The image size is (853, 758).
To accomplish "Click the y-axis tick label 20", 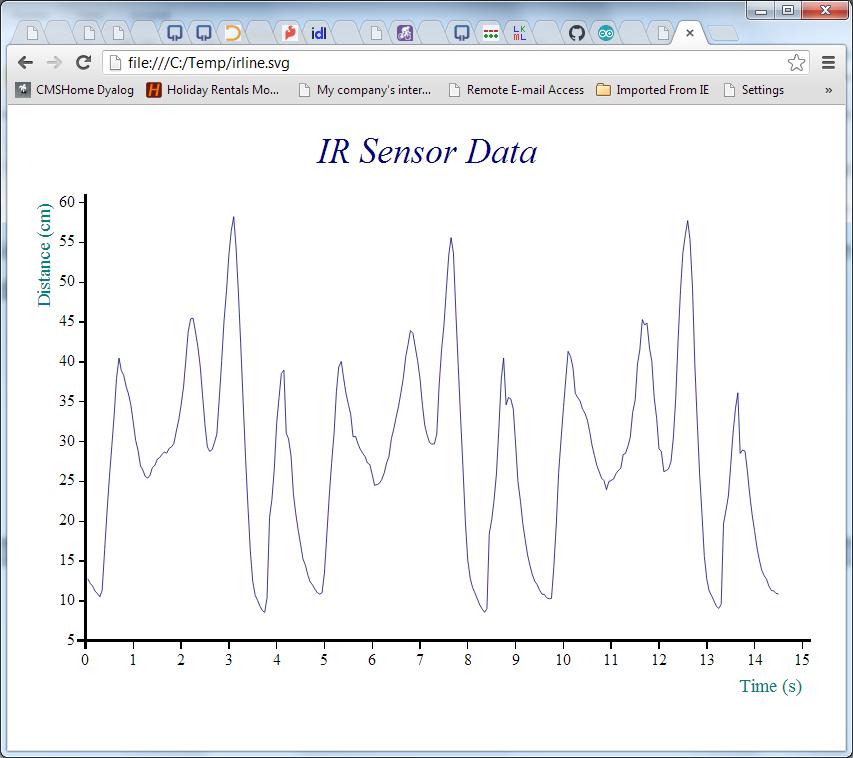I will 67,520.
